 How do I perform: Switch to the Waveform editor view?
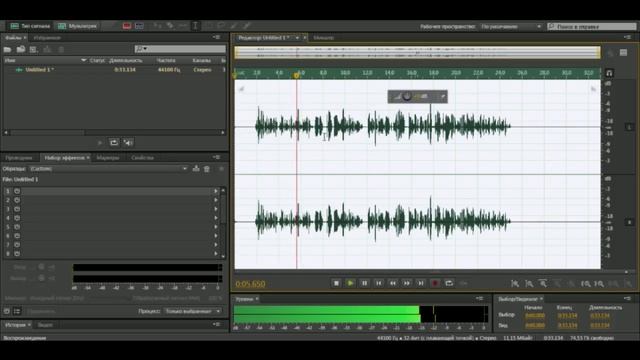click(x=31, y=26)
